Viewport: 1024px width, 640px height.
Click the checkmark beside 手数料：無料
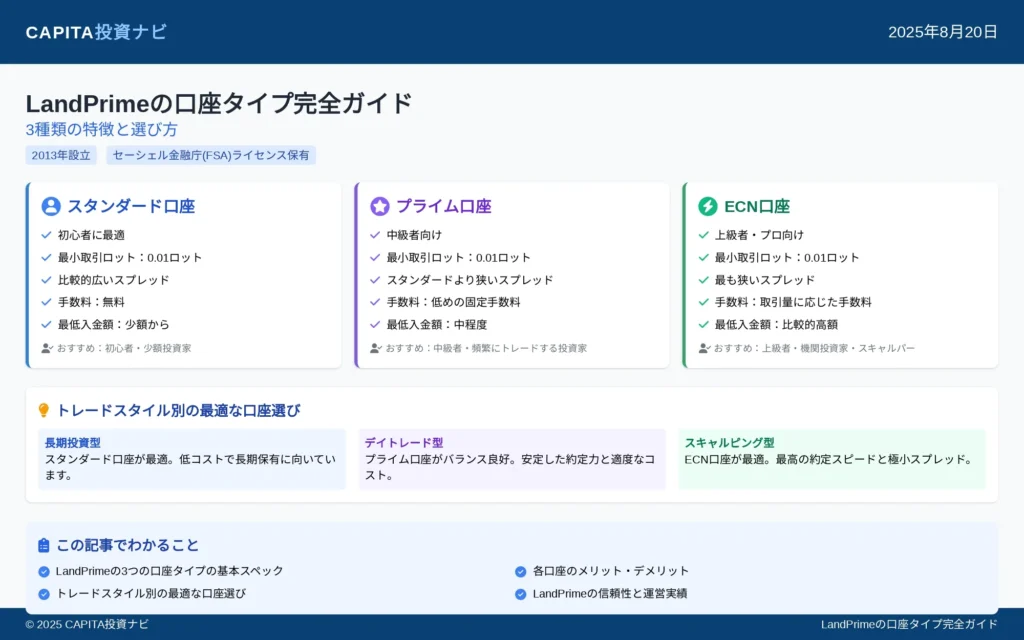tap(46, 302)
